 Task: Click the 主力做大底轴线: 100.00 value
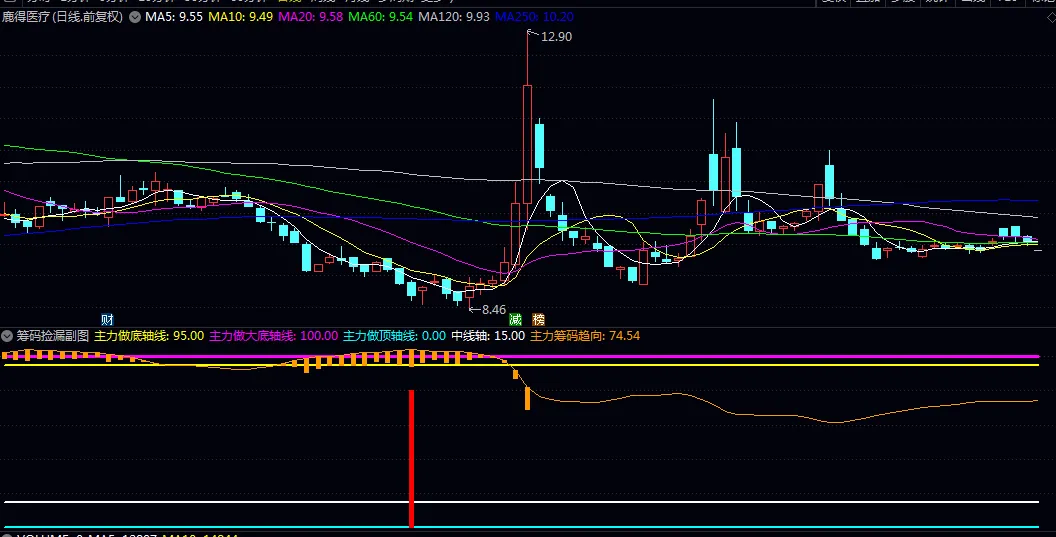273,336
